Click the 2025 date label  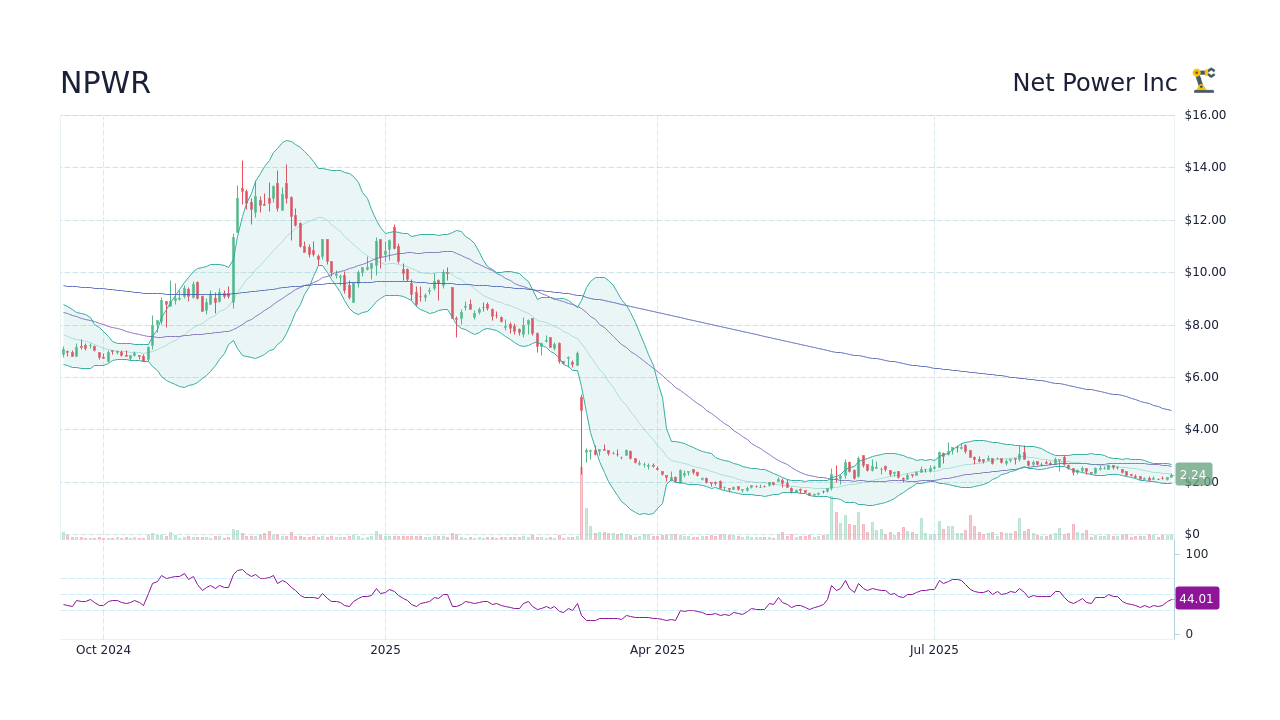pyautogui.click(x=385, y=649)
